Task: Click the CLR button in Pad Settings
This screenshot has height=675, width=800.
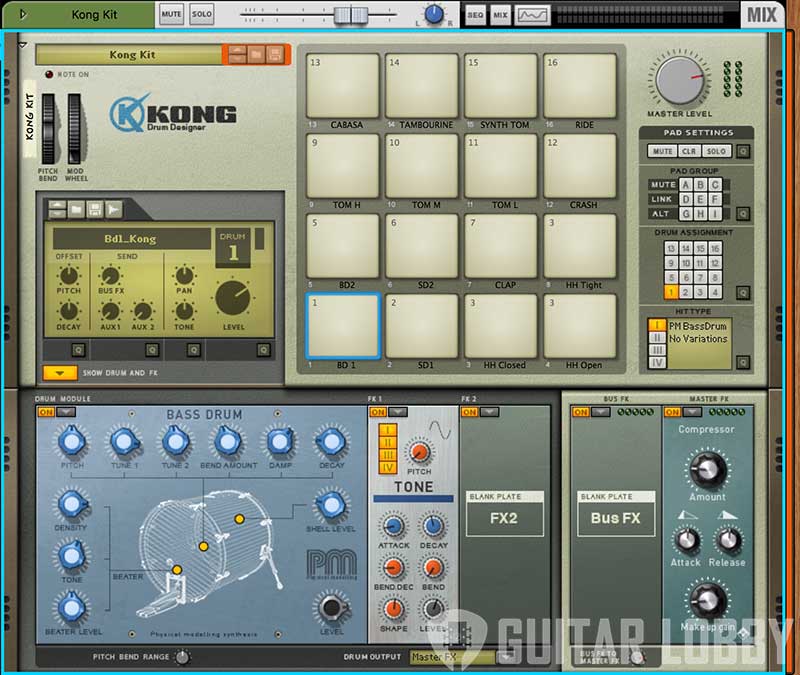Action: (x=689, y=151)
